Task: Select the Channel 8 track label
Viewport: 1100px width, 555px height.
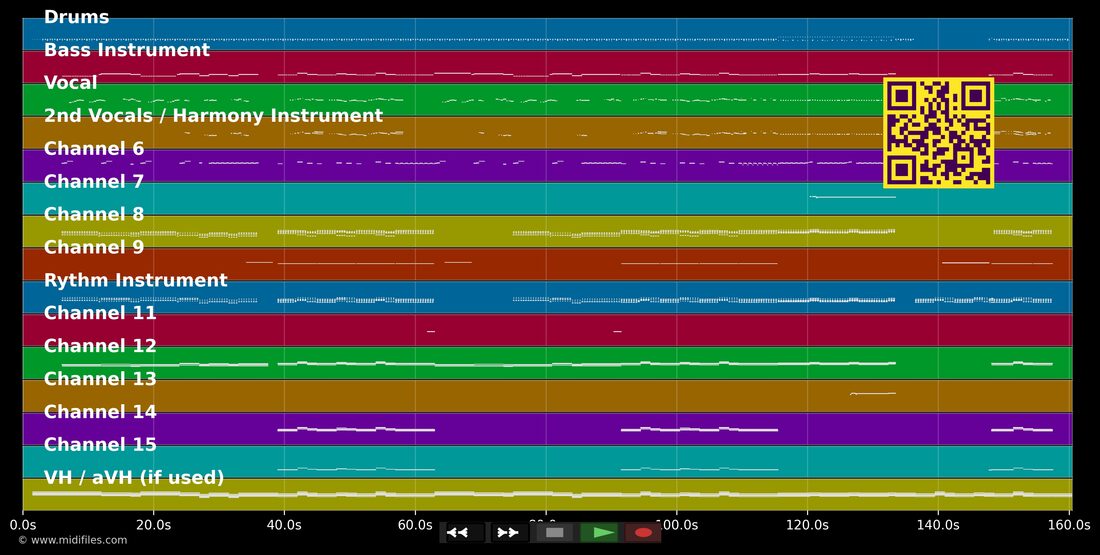Action: click(x=94, y=215)
